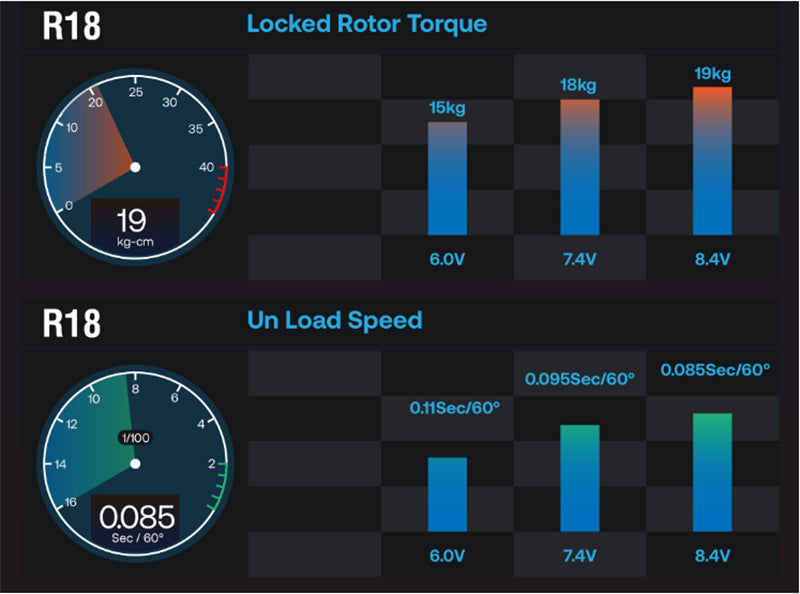The width and height of the screenshot is (800, 594).
Task: Click the speed gauge's white center hub
Action: (x=135, y=464)
